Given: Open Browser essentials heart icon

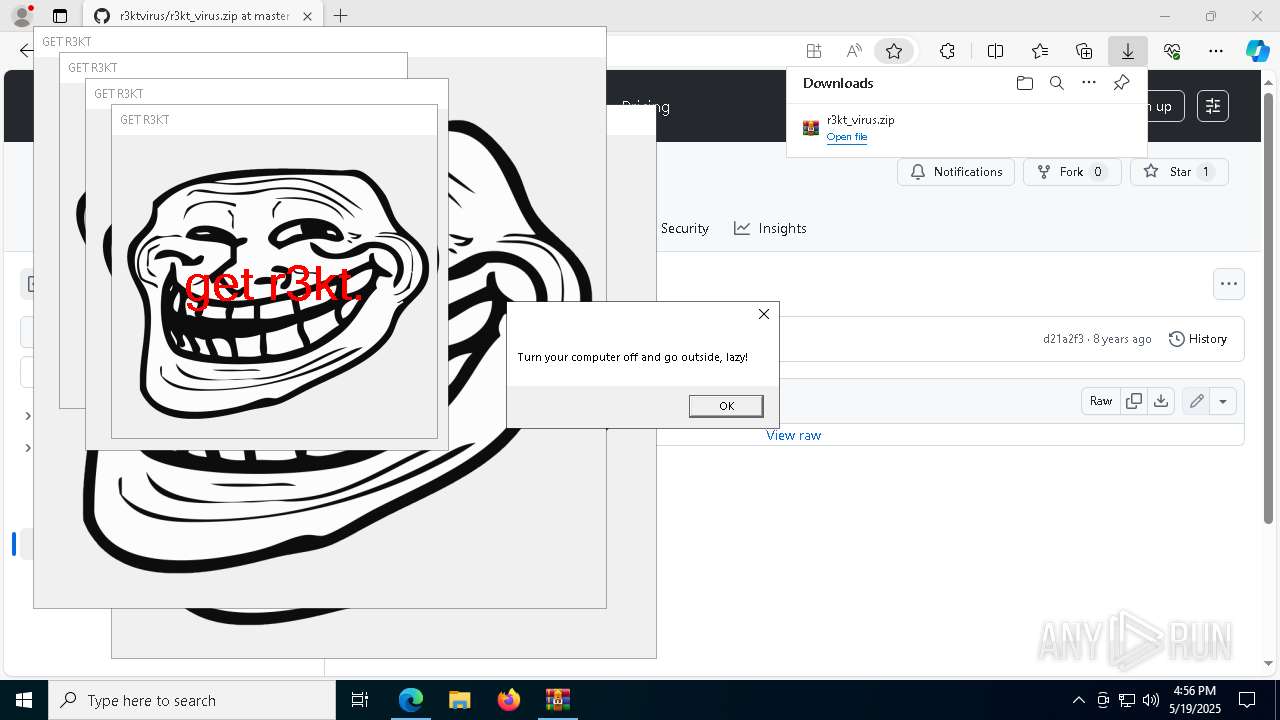Looking at the screenshot, I should pyautogui.click(x=1172, y=51).
